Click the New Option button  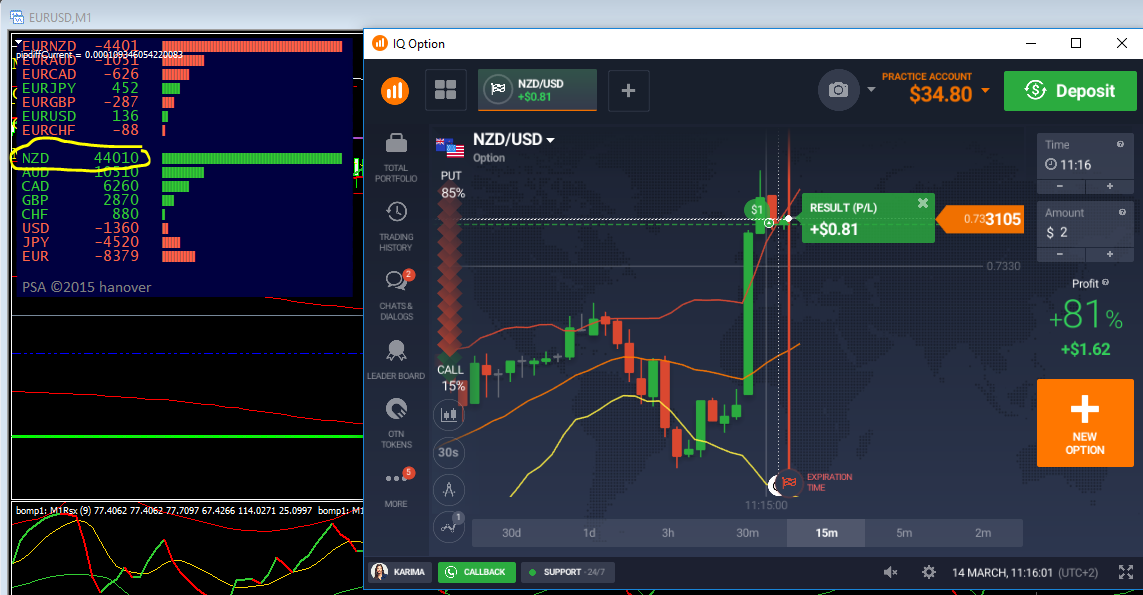coord(1085,423)
